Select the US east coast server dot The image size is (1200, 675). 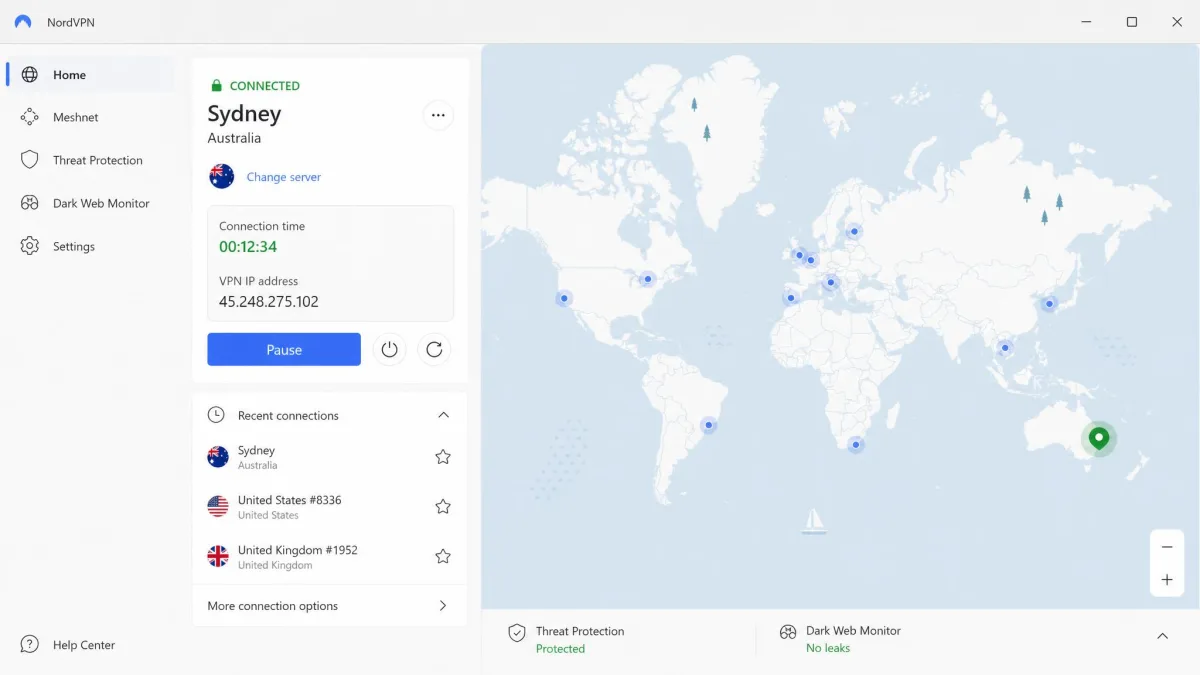click(648, 279)
